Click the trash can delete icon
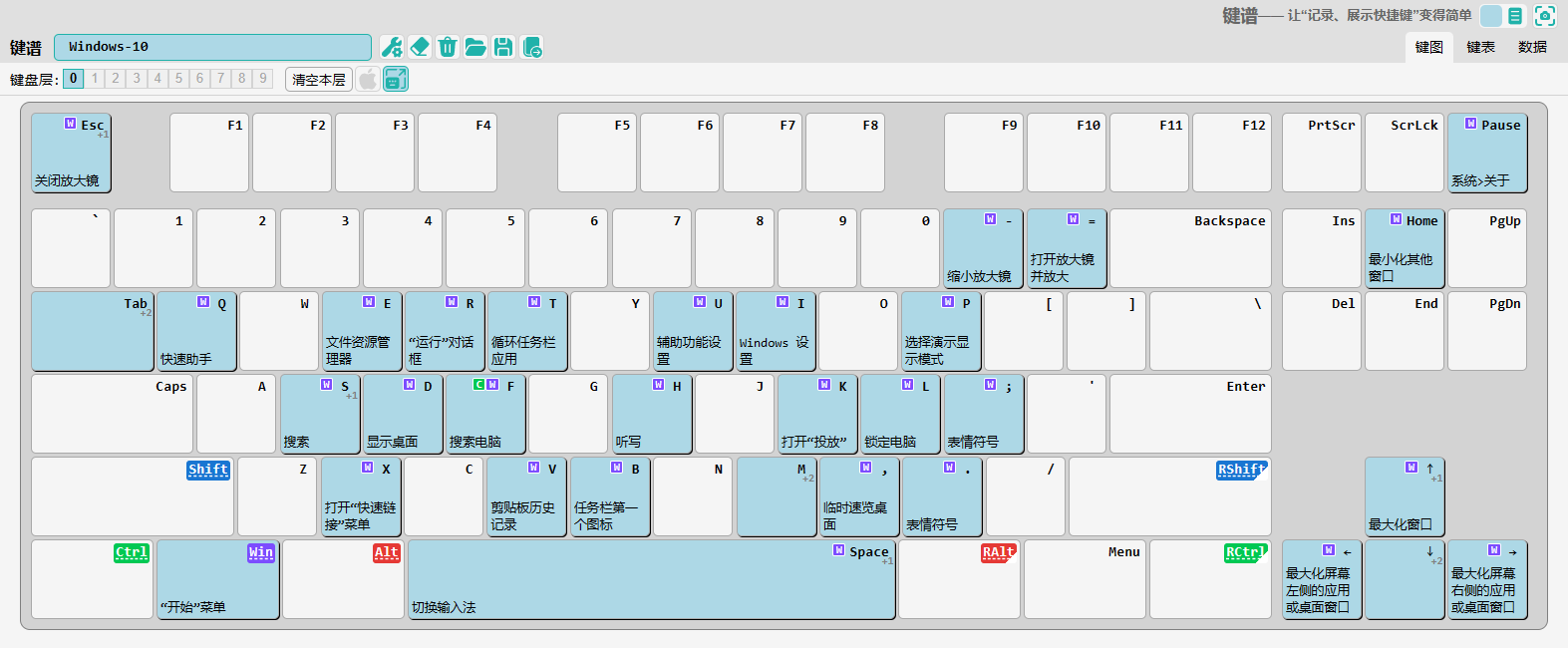This screenshot has height=648, width=1568. pyautogui.click(x=448, y=47)
